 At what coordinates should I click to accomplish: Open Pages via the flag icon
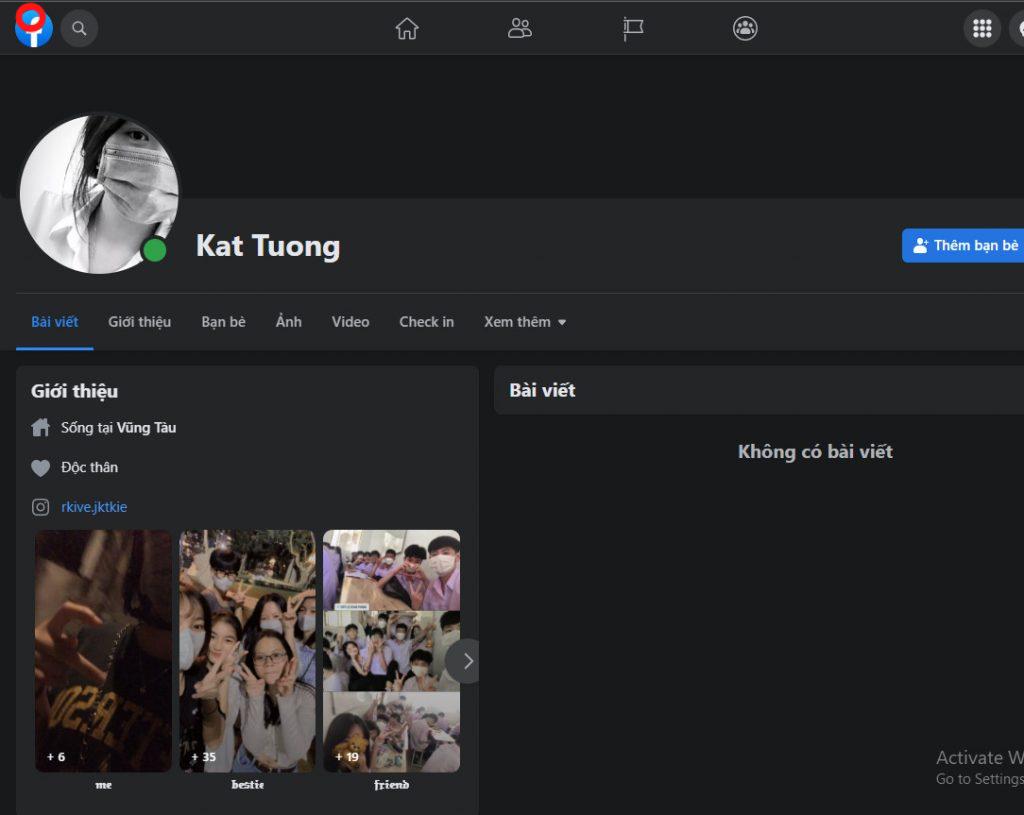633,28
